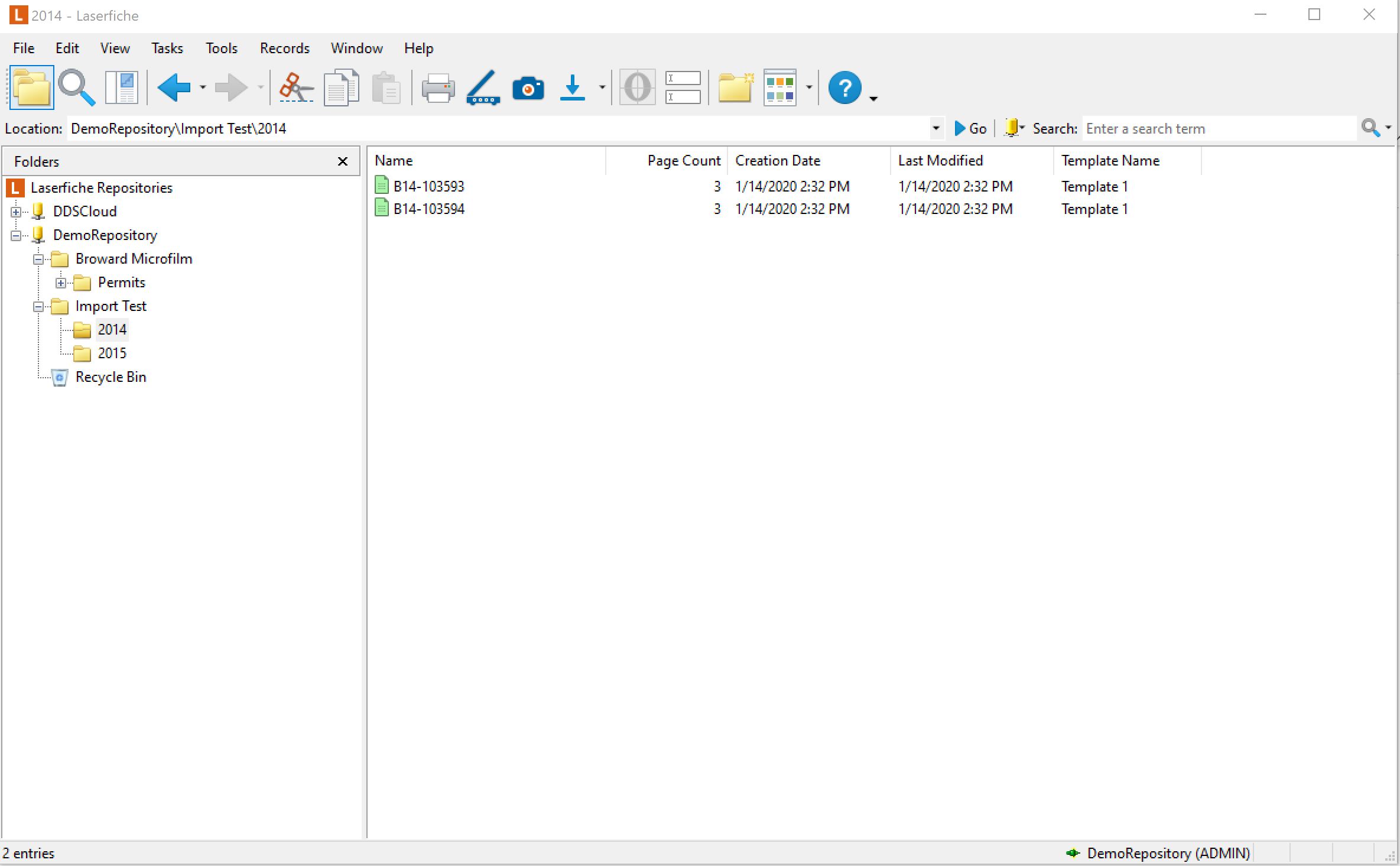
Task: Click the blue Help question mark icon
Action: (x=844, y=88)
